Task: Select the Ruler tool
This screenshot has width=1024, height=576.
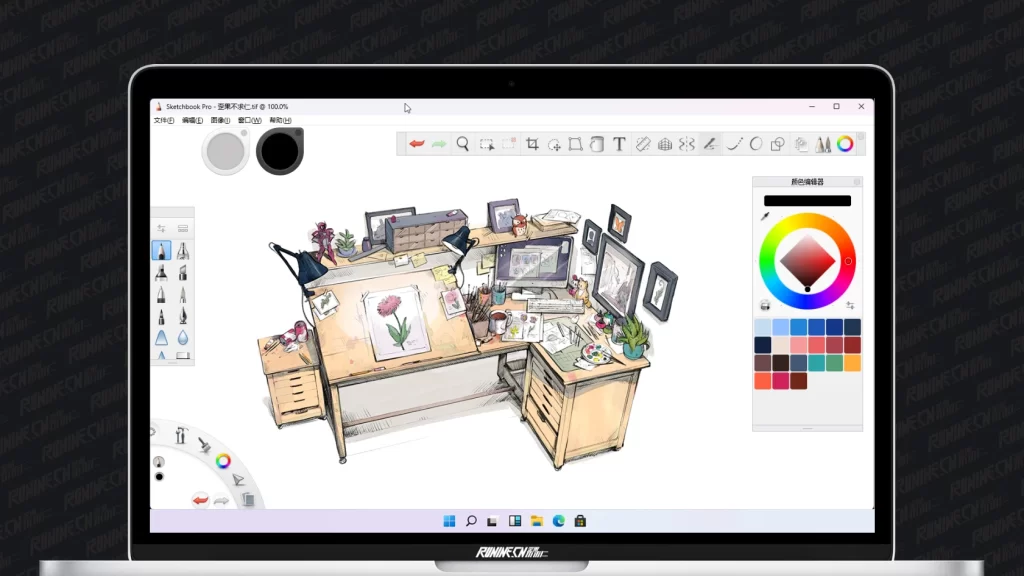Action: [x=643, y=144]
